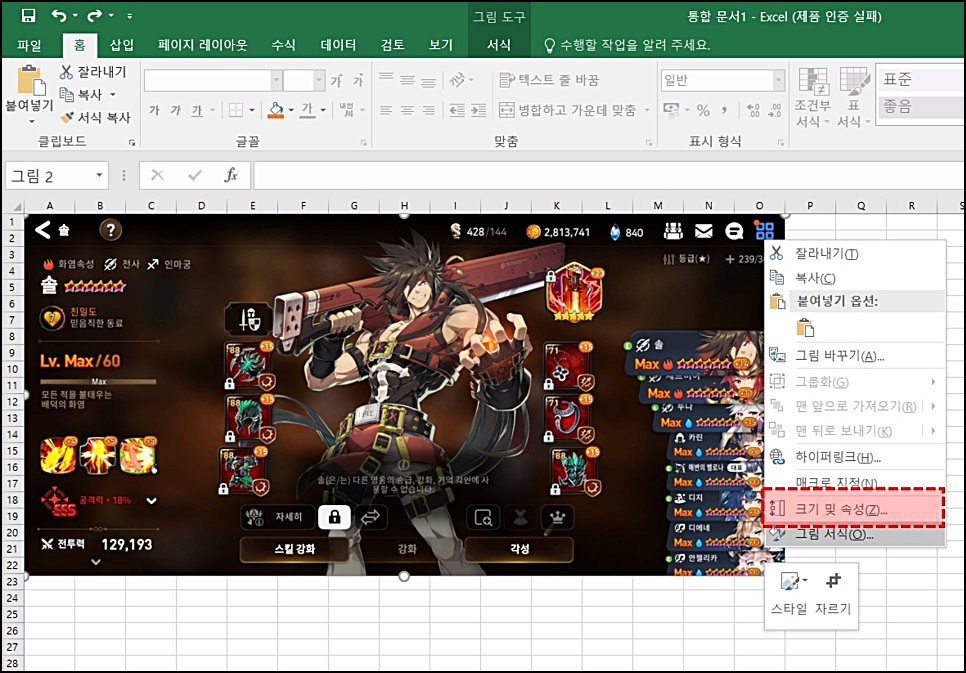This screenshot has width=966, height=673.
Task: Click the paste option icon under 붙여넣기 옵션
Action: click(x=805, y=327)
